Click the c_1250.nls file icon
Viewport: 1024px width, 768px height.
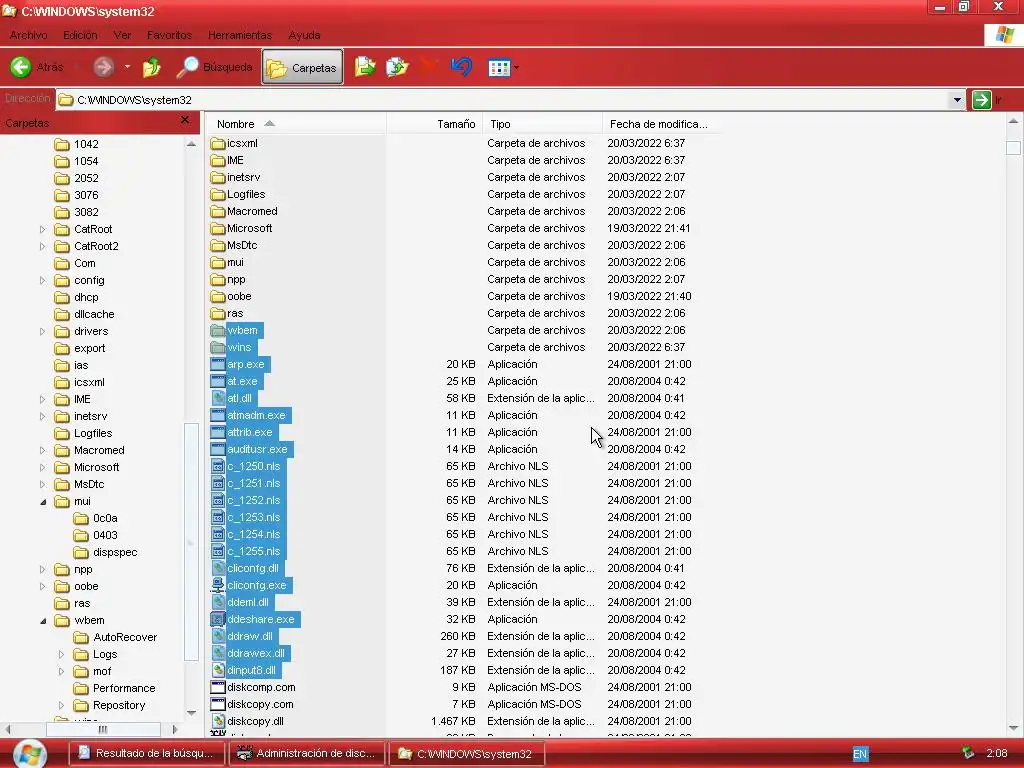pos(218,466)
